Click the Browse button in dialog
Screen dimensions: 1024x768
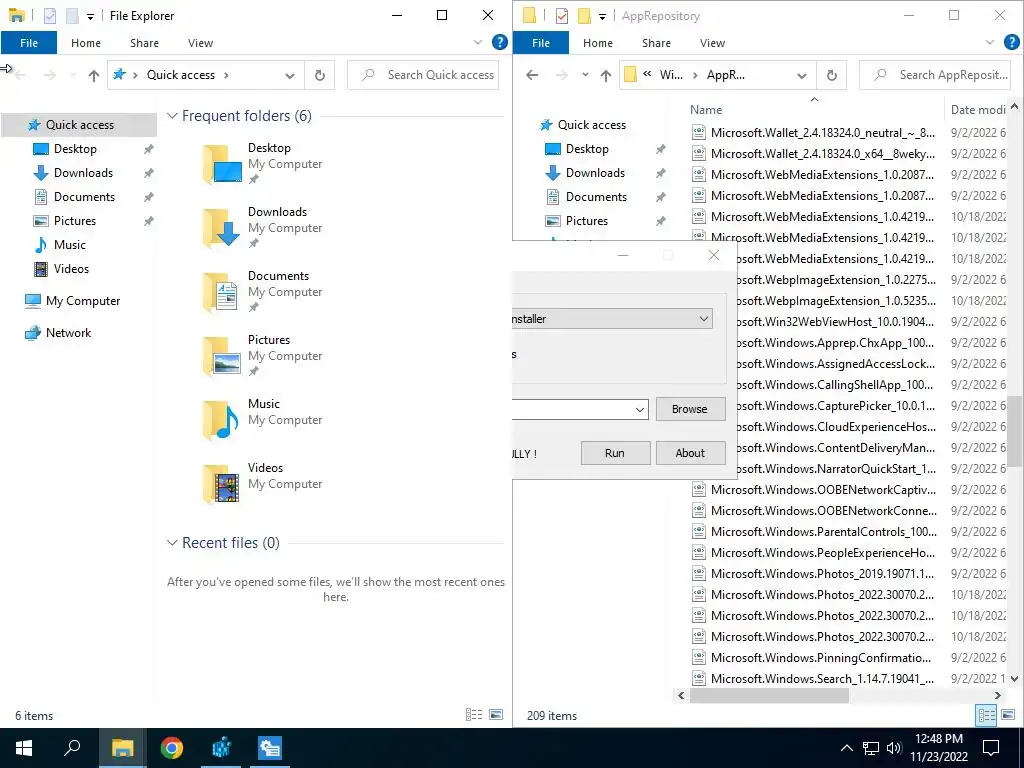pos(690,409)
